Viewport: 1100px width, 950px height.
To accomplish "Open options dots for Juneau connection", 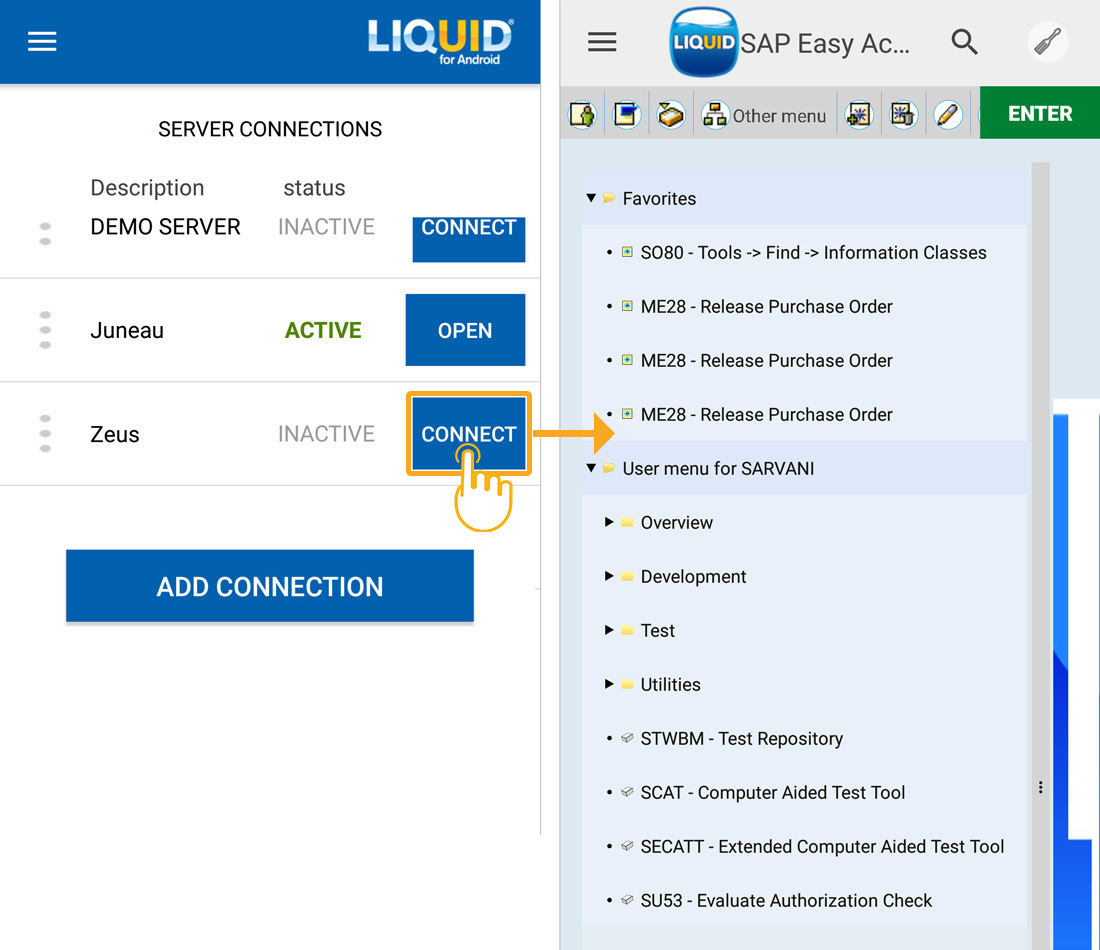I will click(x=45, y=330).
